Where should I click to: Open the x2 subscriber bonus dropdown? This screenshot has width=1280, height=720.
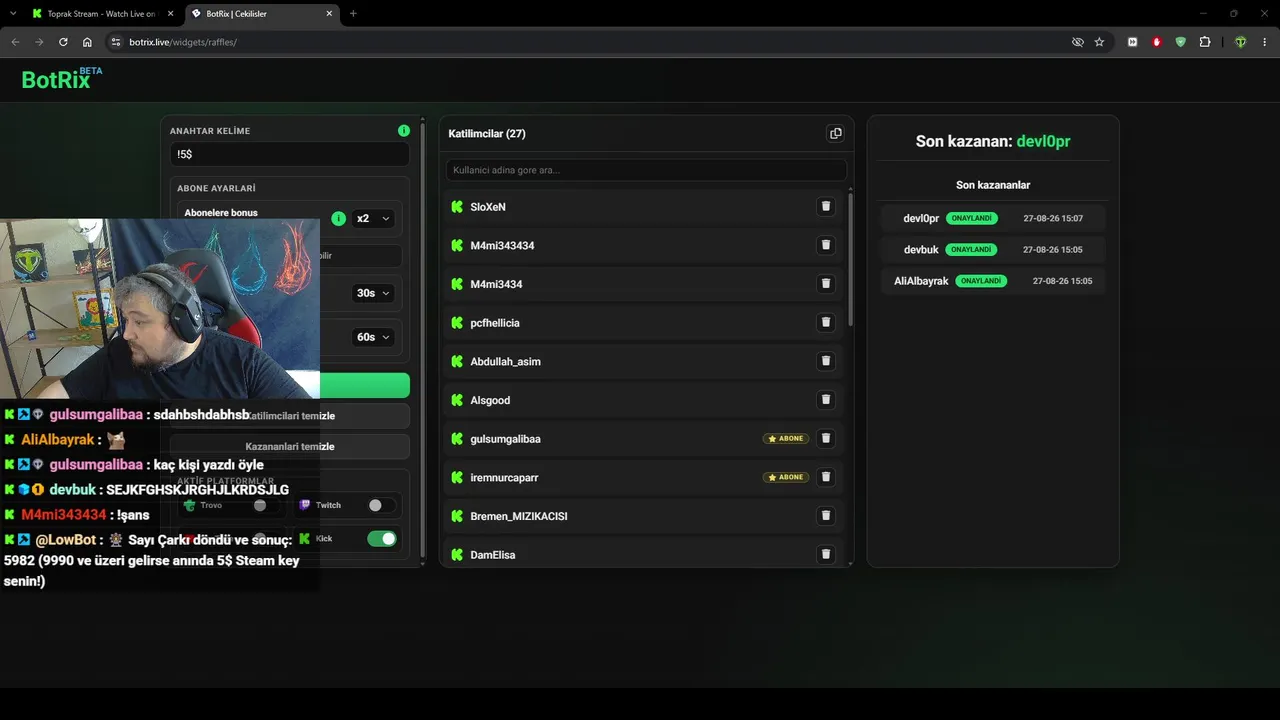[x=373, y=218]
